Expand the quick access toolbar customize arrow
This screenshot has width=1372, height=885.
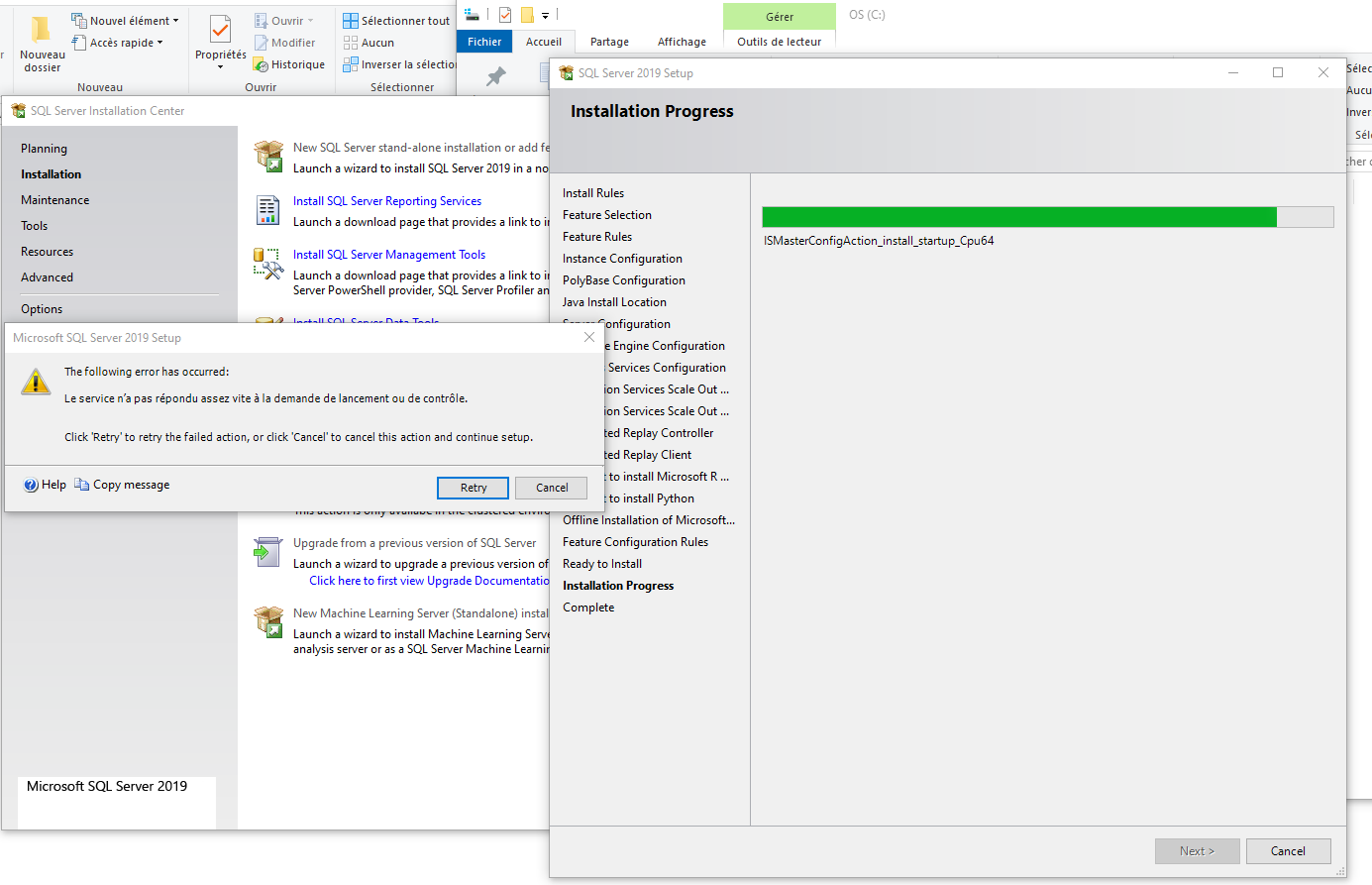[x=545, y=15]
